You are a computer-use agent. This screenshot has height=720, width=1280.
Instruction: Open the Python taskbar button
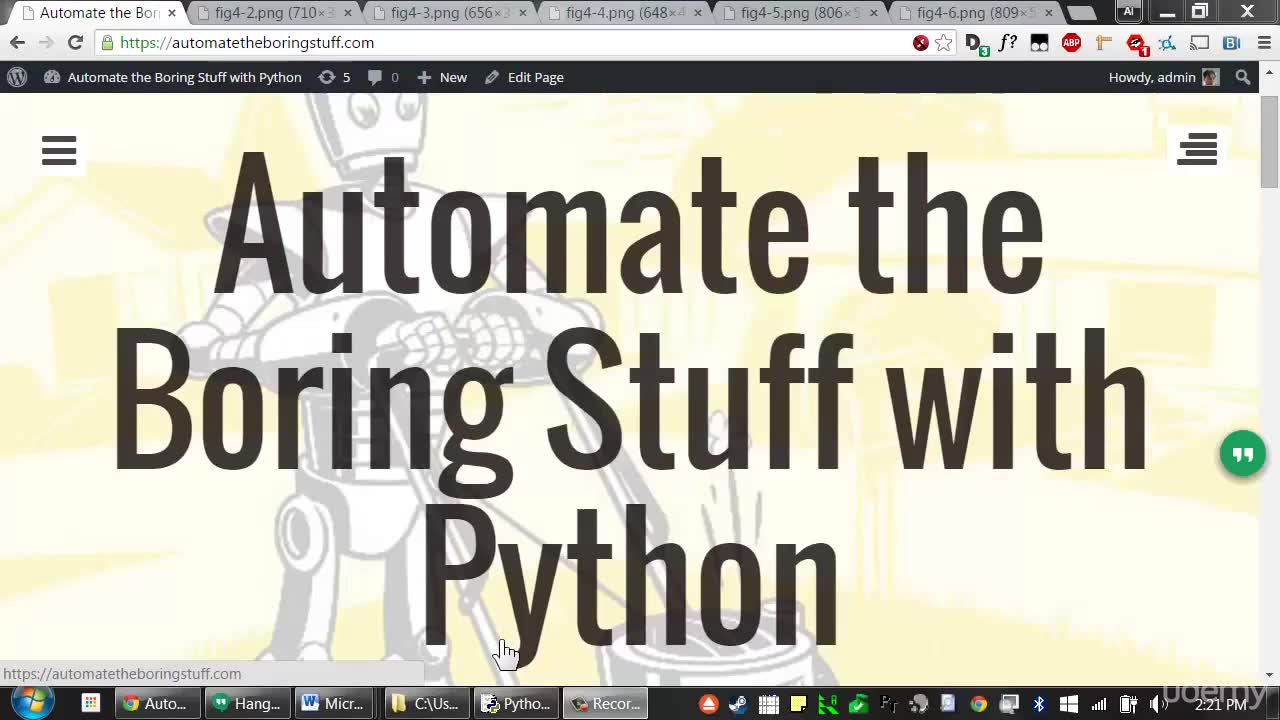516,704
